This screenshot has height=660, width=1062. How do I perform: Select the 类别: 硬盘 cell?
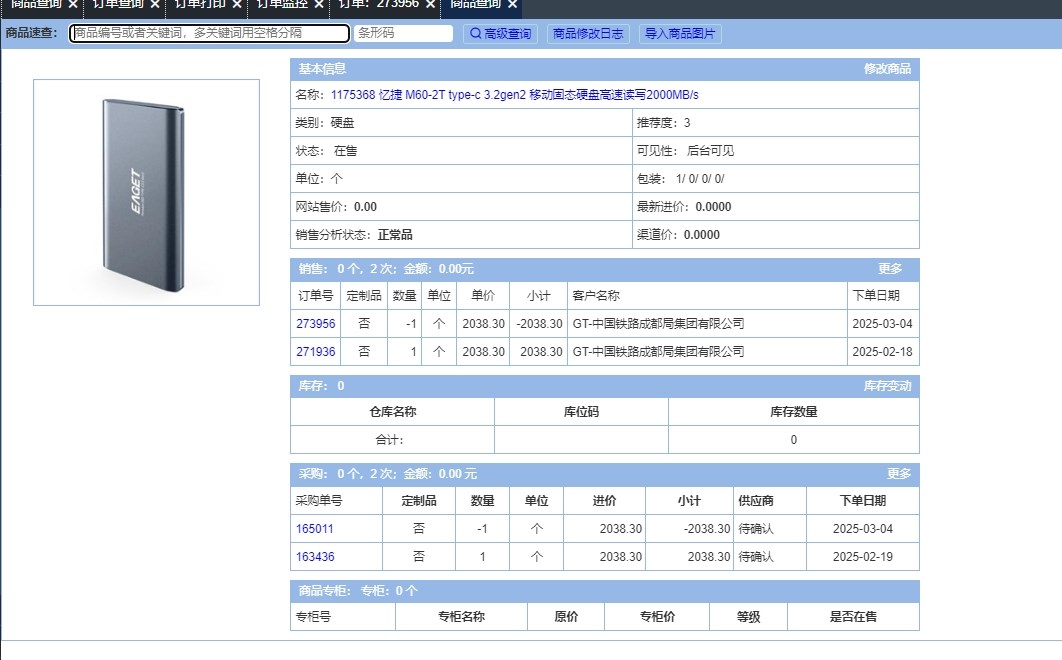point(461,123)
